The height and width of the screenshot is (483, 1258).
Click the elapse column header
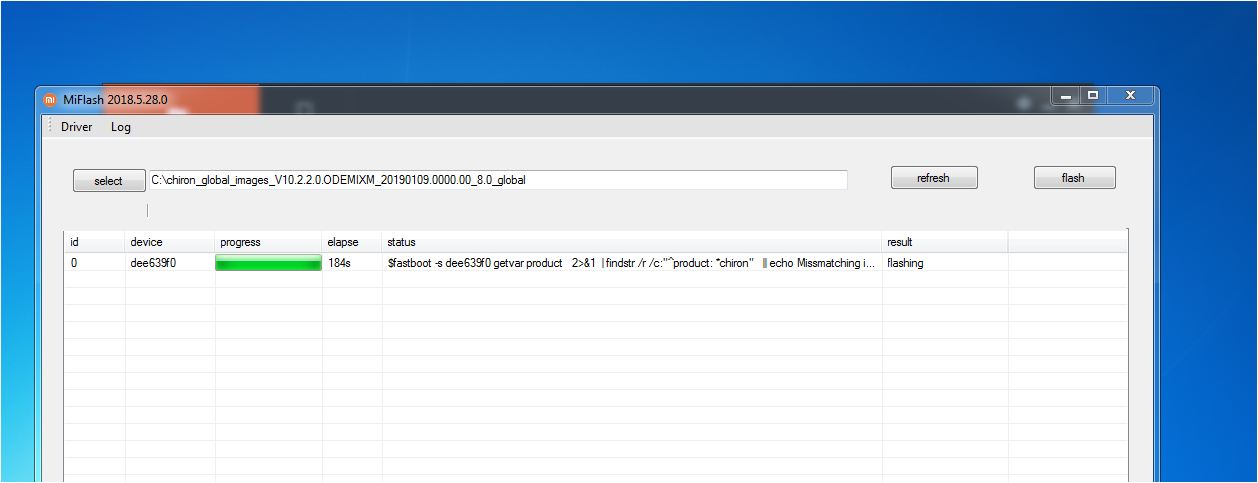point(352,242)
